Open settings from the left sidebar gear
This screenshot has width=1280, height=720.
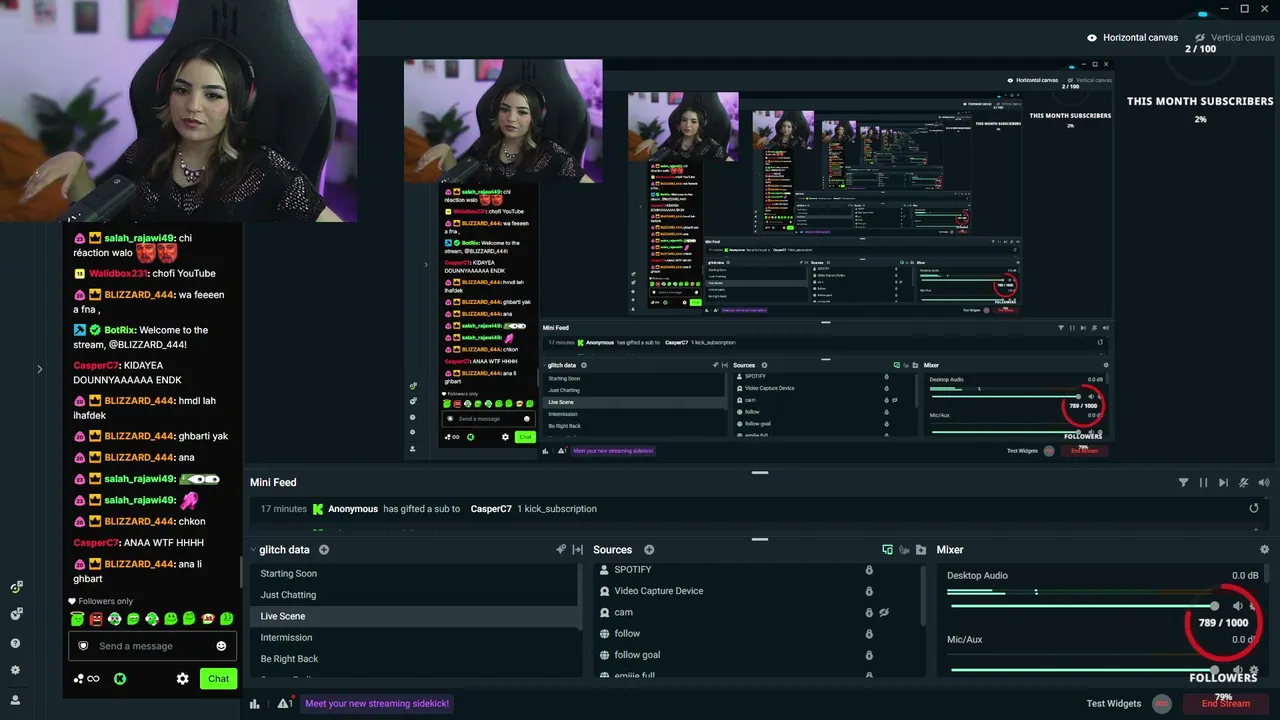15,671
